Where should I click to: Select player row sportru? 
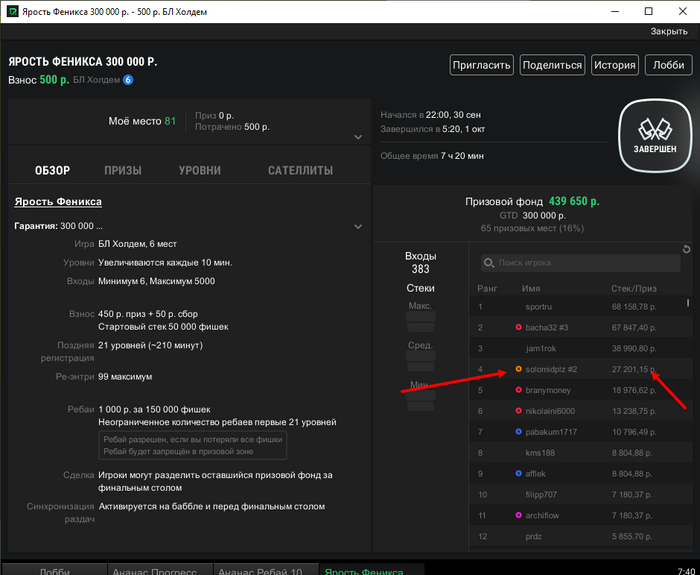[580, 307]
